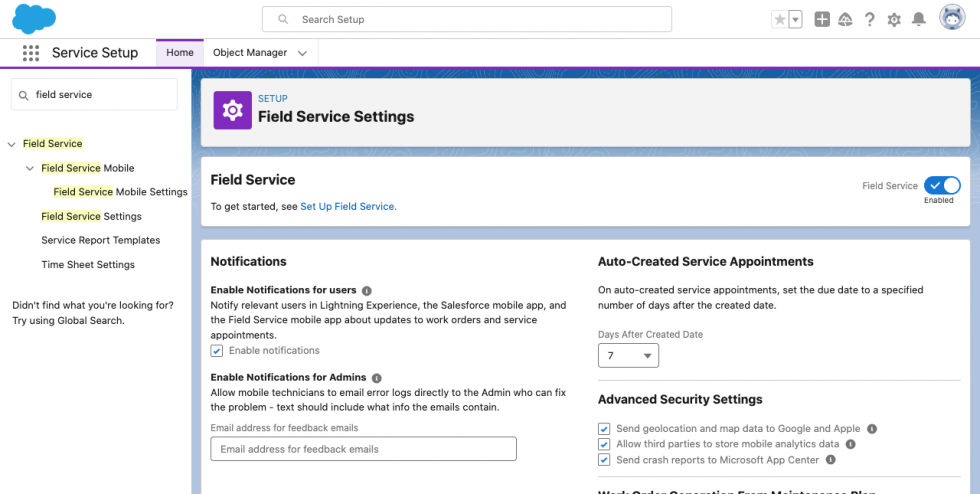This screenshot has width=980, height=494.
Task: Open the user profile avatar
Action: click(x=952, y=18)
